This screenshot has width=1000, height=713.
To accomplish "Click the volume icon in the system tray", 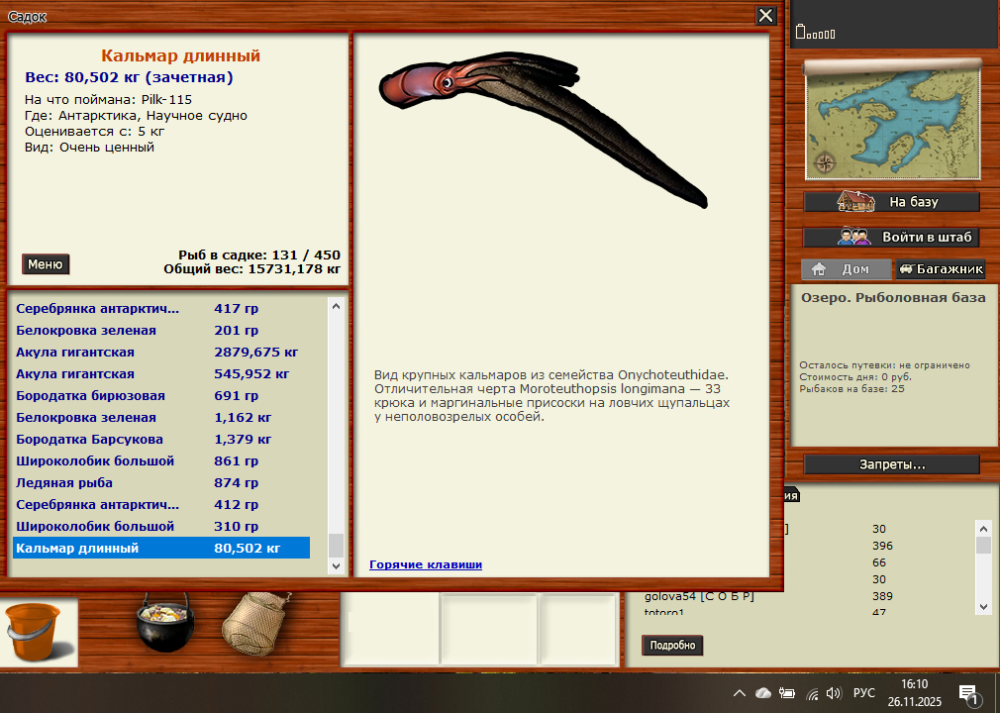I will pos(835,691).
